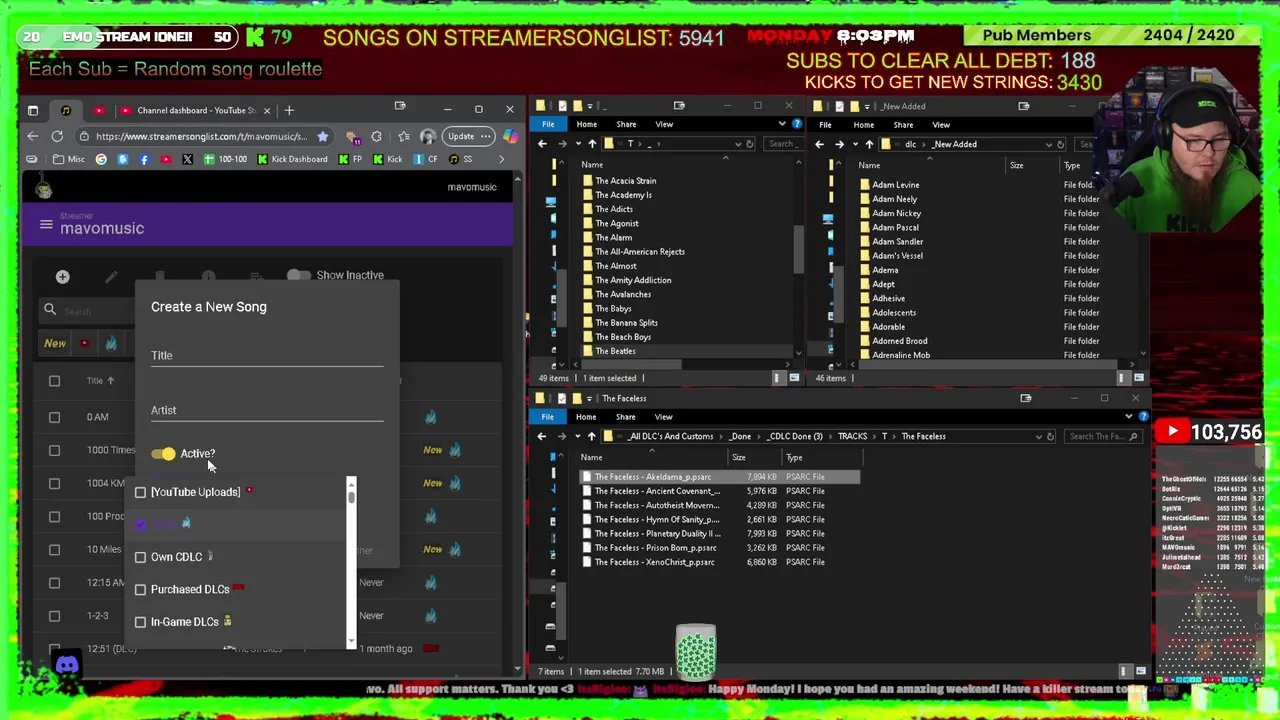
Task: Open the YouTube bookmark icon
Action: pyautogui.click(x=165, y=159)
